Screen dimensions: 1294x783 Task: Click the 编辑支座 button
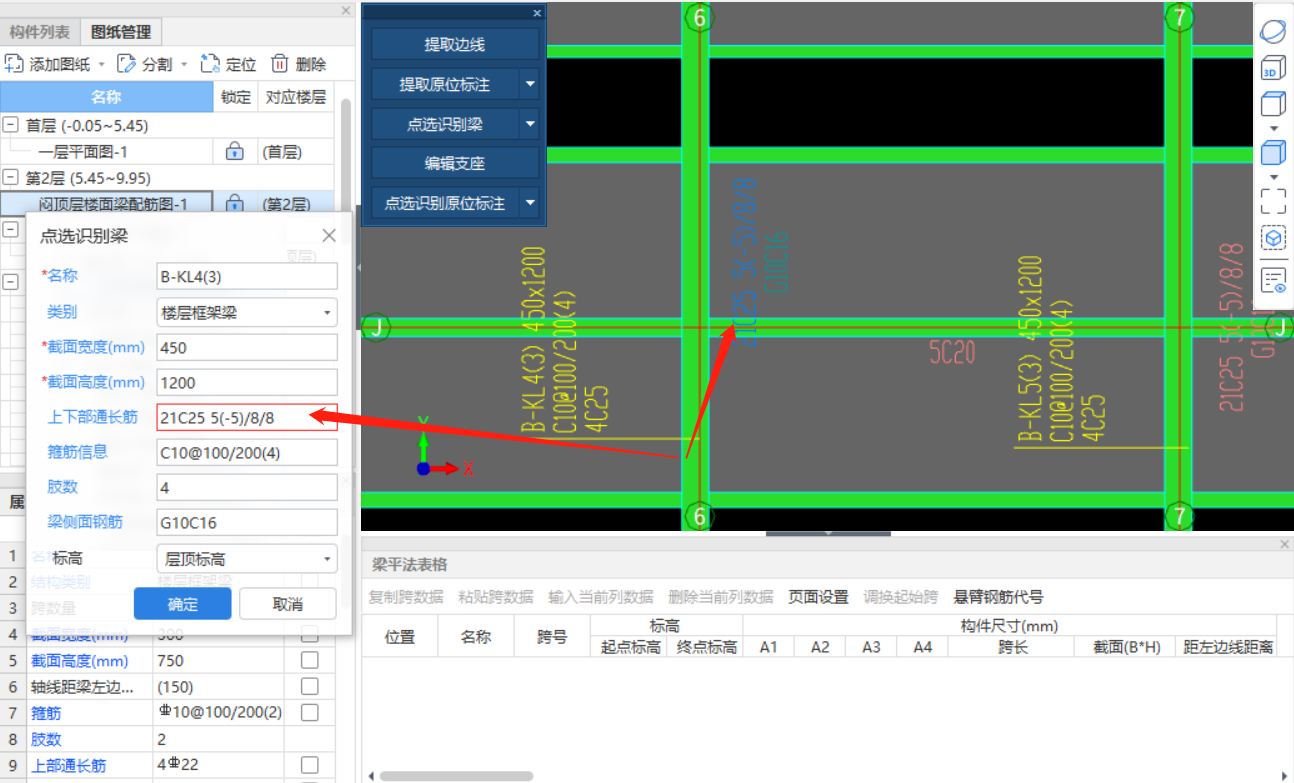[455, 163]
